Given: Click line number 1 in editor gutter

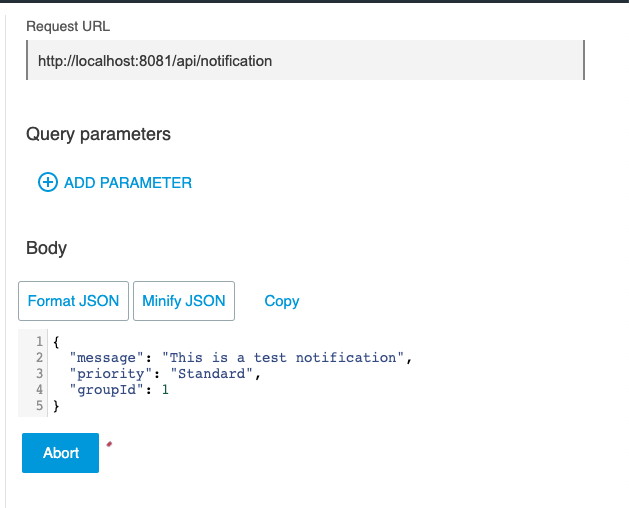Looking at the screenshot, I should (39, 342).
